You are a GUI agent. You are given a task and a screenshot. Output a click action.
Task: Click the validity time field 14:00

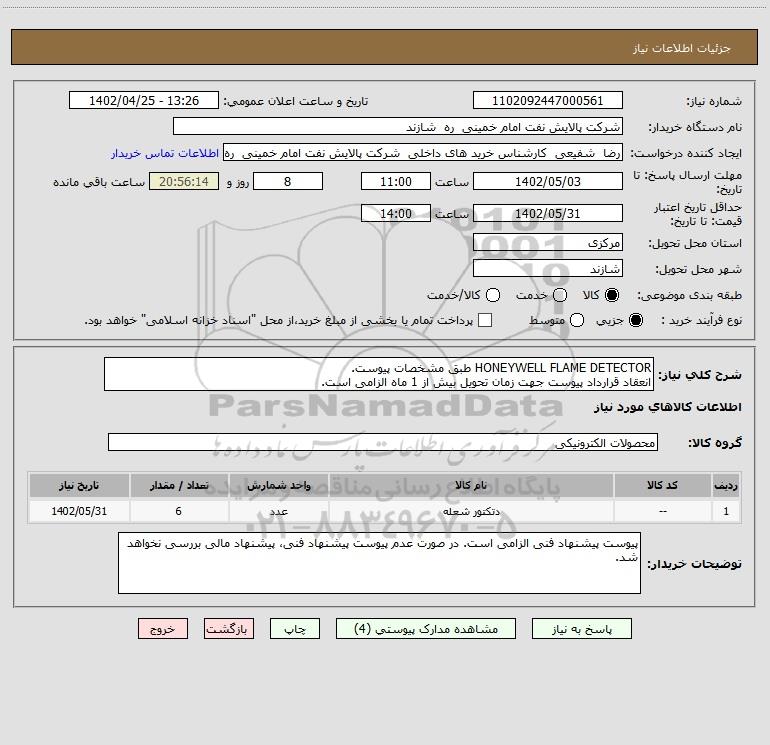click(396, 213)
